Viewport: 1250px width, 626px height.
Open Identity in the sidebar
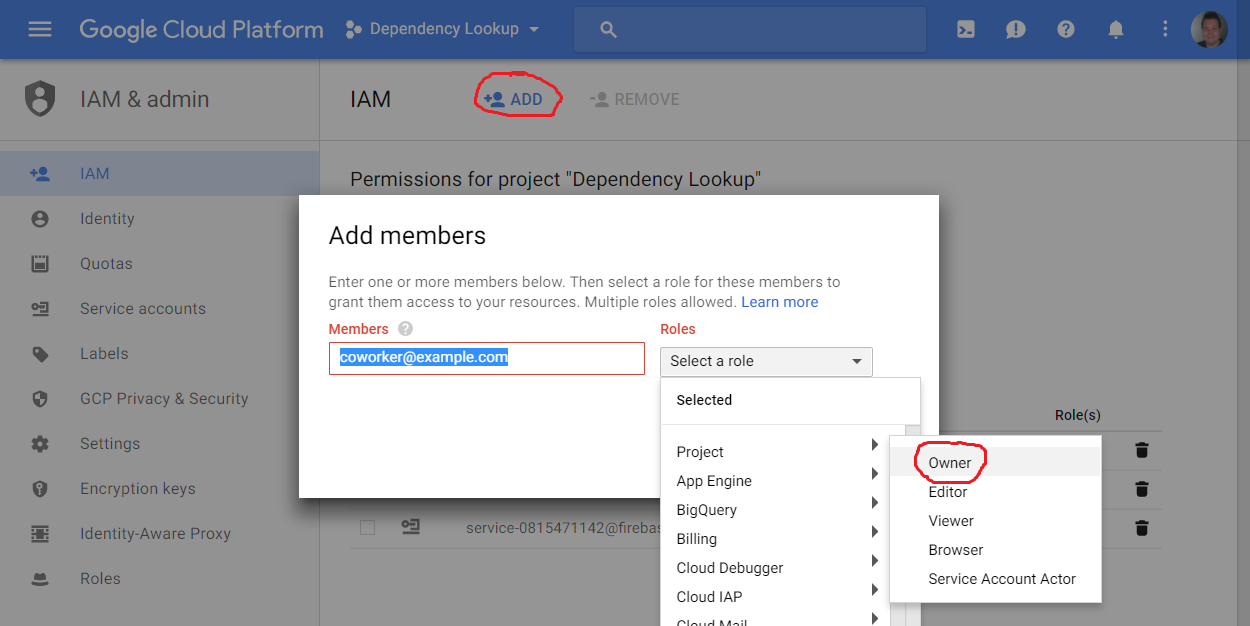click(160, 219)
